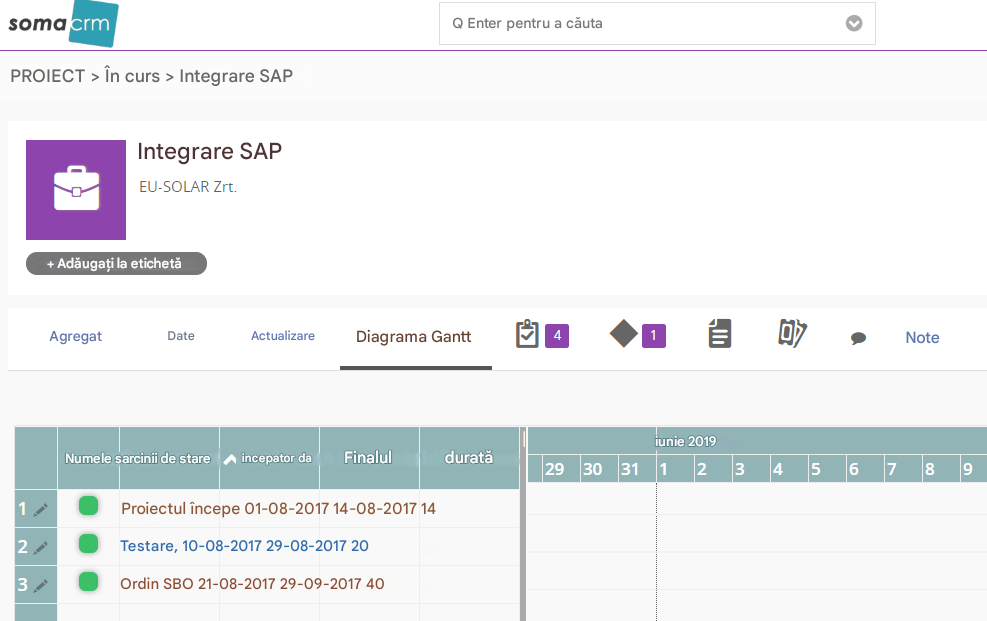This screenshot has width=987, height=621.
Task: Click the milestone count badge 1
Action: click(x=653, y=335)
